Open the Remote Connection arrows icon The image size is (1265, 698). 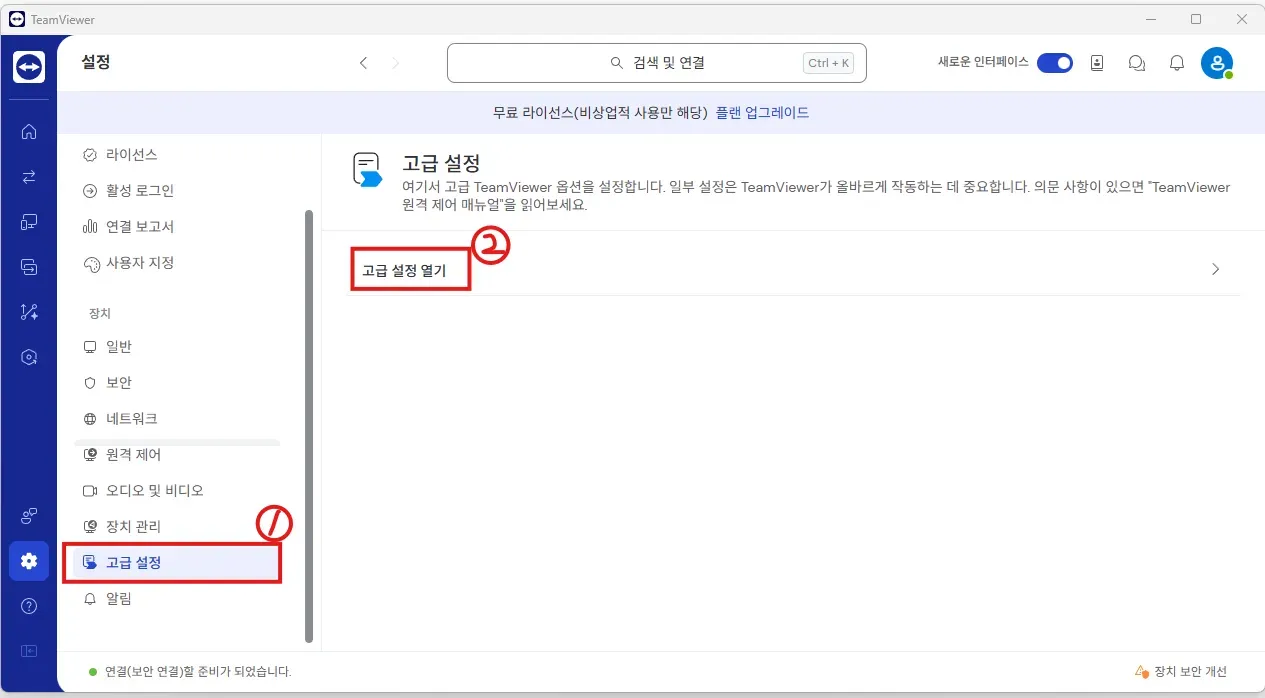click(29, 177)
